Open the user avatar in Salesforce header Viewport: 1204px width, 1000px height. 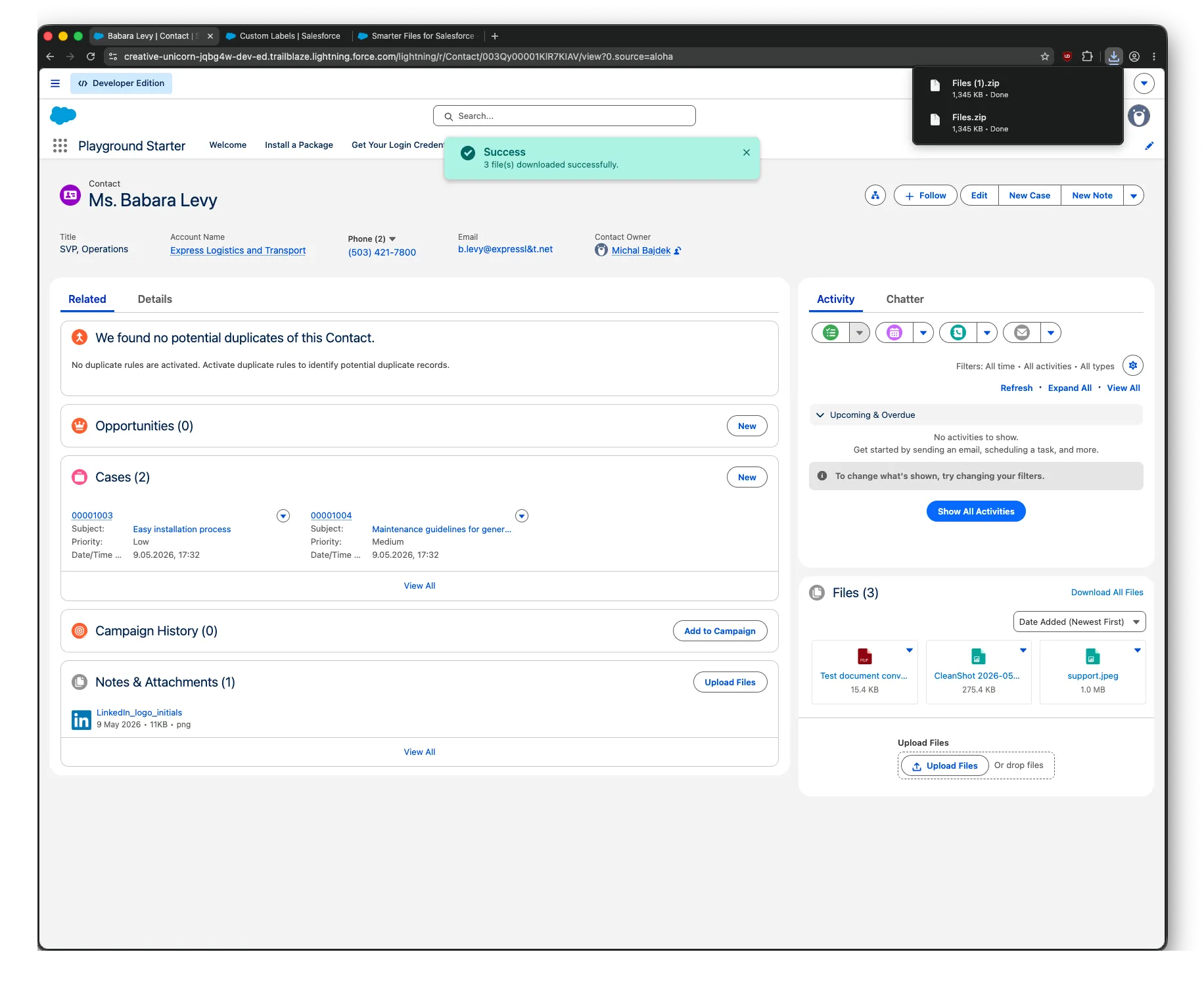(1139, 116)
